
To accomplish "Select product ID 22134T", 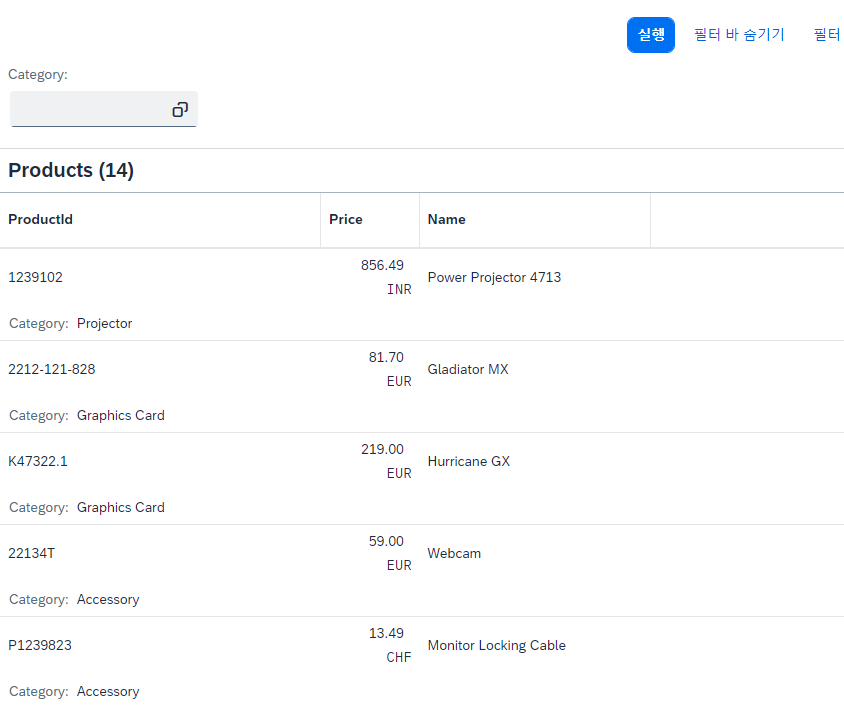I will click(32, 553).
